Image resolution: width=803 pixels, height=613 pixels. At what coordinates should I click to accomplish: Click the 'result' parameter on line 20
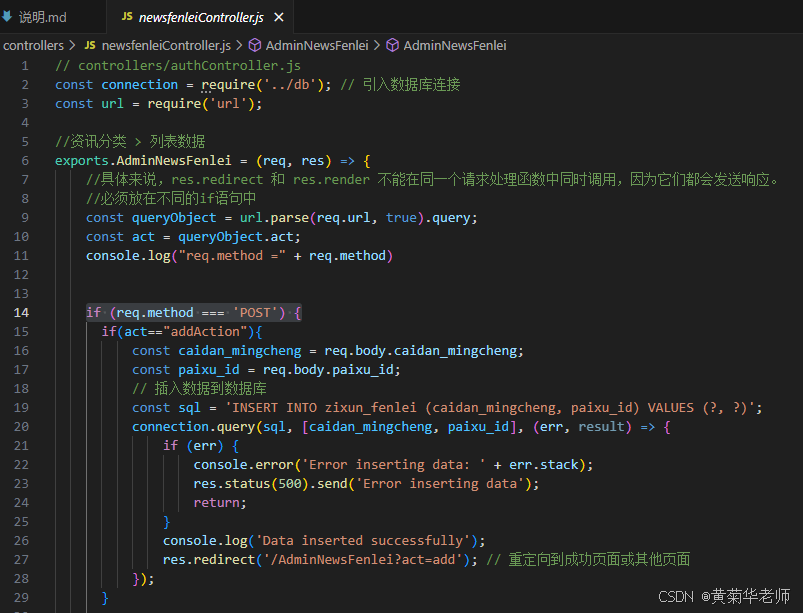601,427
